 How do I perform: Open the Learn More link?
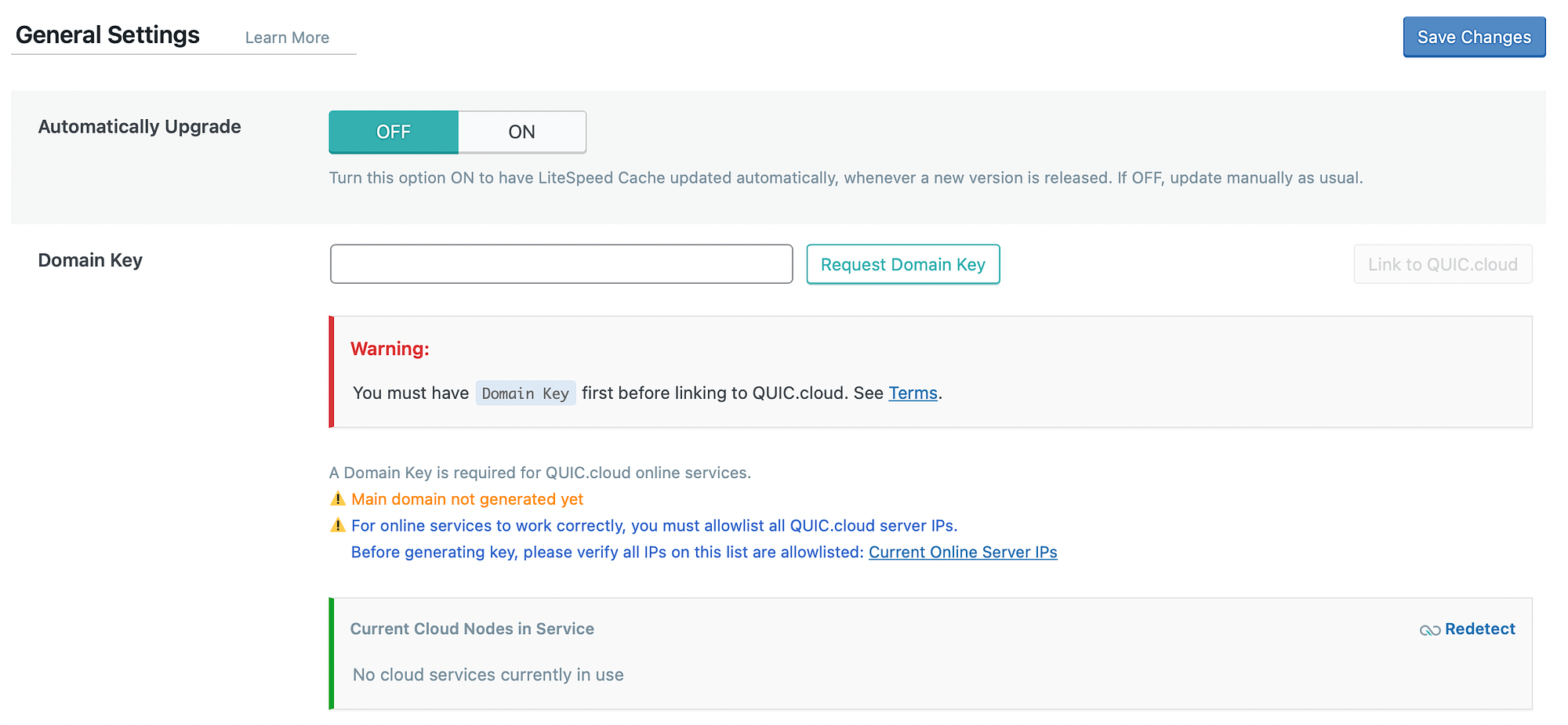click(287, 38)
